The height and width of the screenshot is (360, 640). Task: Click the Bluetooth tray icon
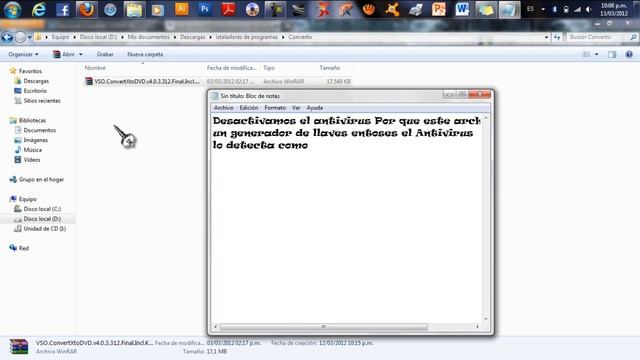coord(554,9)
